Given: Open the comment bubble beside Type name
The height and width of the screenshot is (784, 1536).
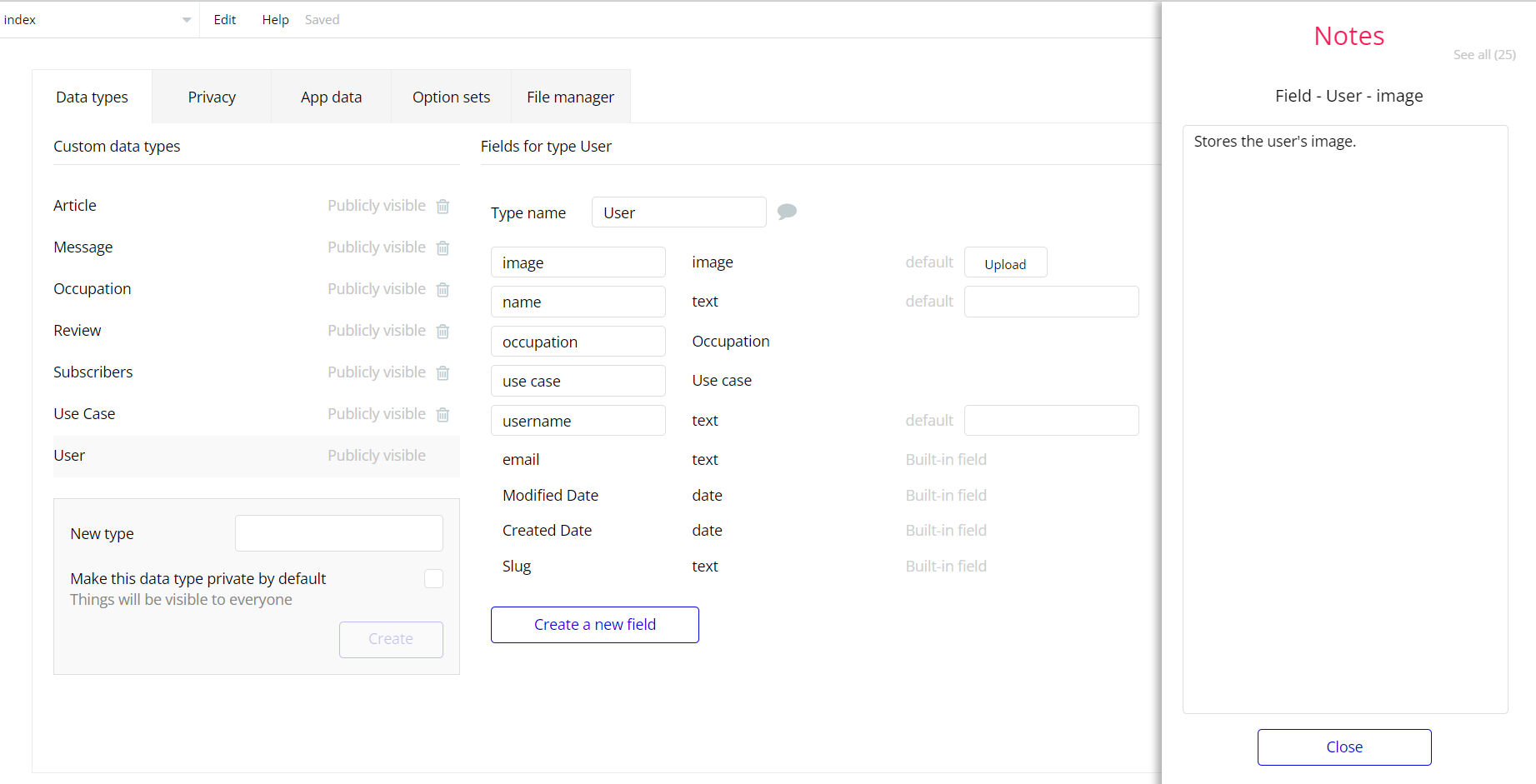Looking at the screenshot, I should click(x=787, y=212).
